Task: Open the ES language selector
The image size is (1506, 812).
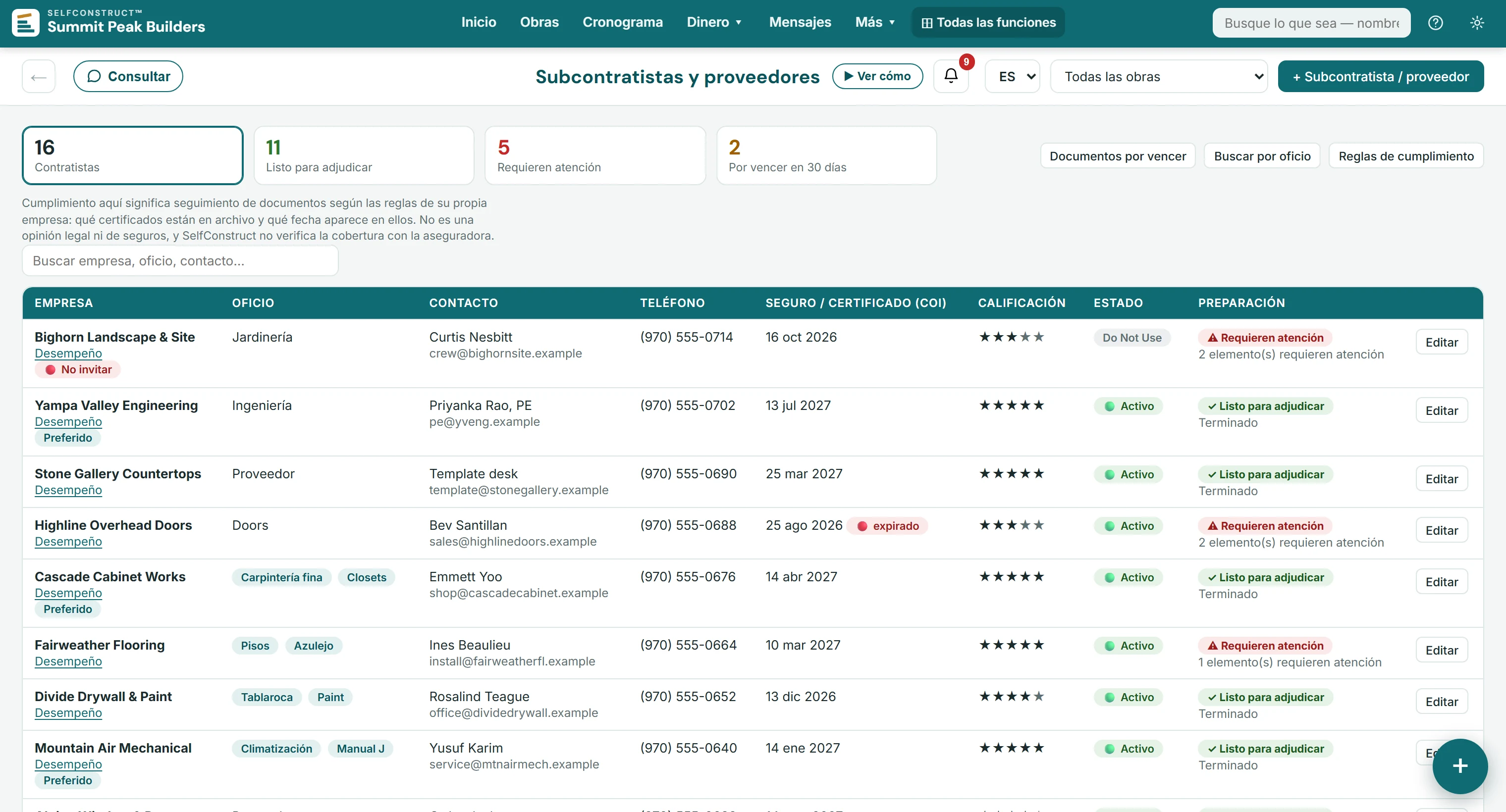Action: [1013, 76]
